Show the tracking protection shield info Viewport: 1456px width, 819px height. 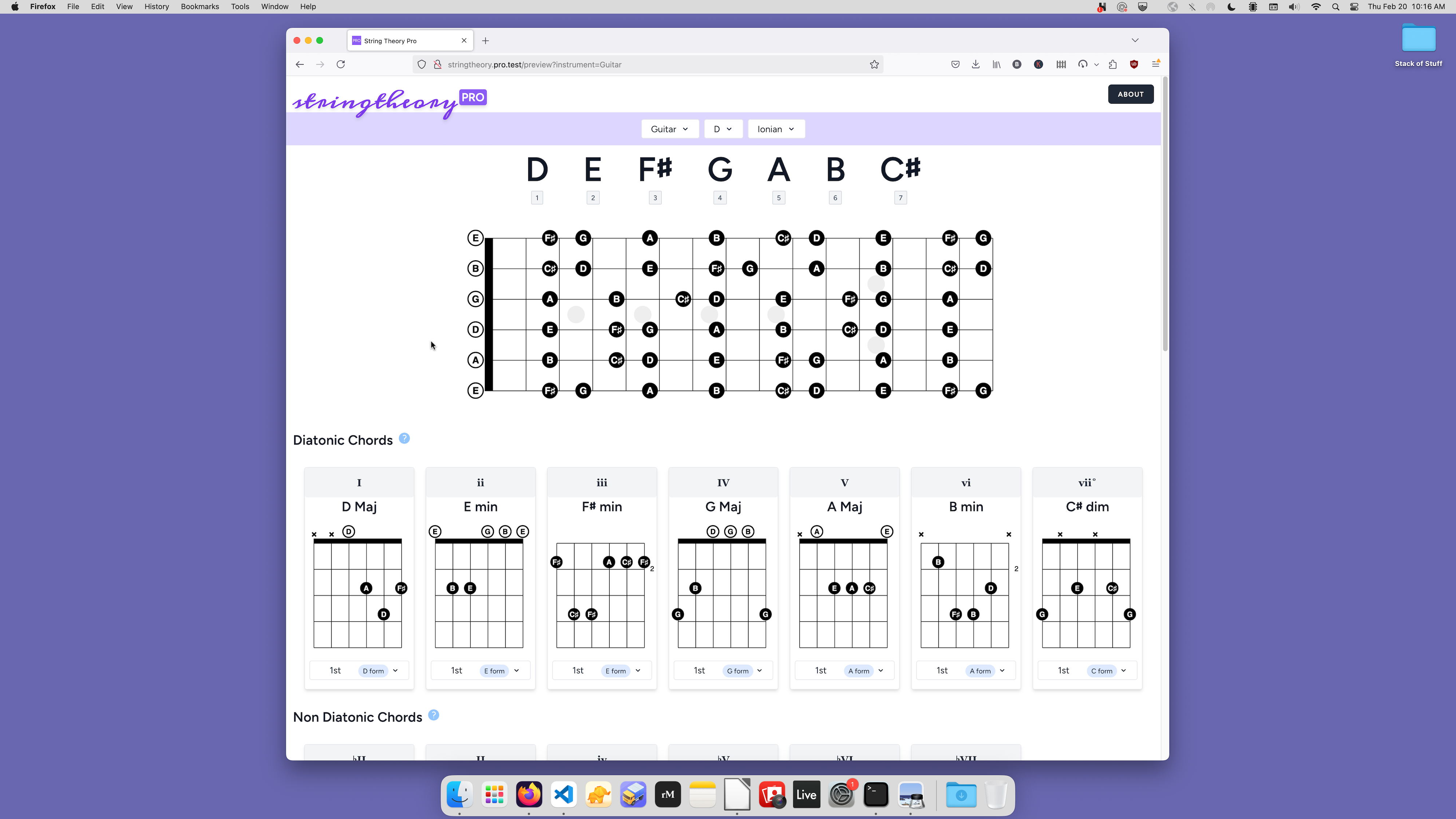pyautogui.click(x=422, y=64)
